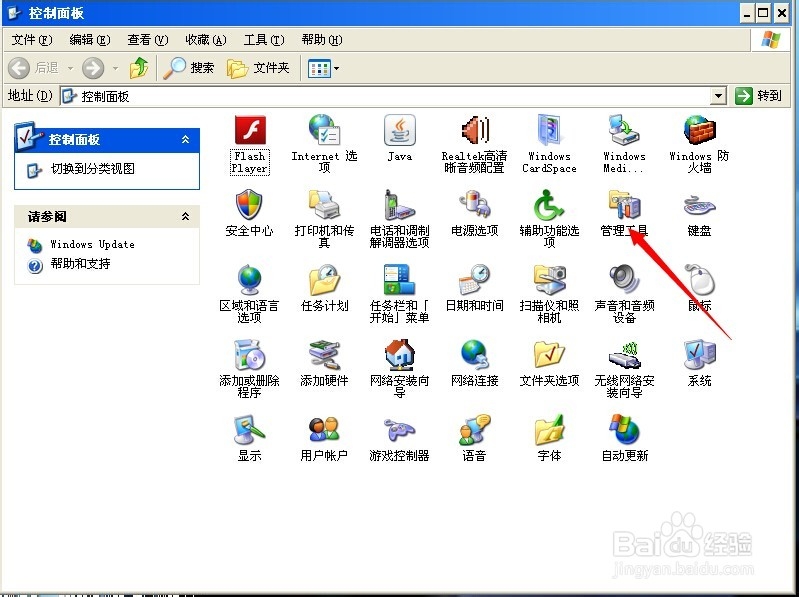Open the Flash Player control panel icon

250,130
